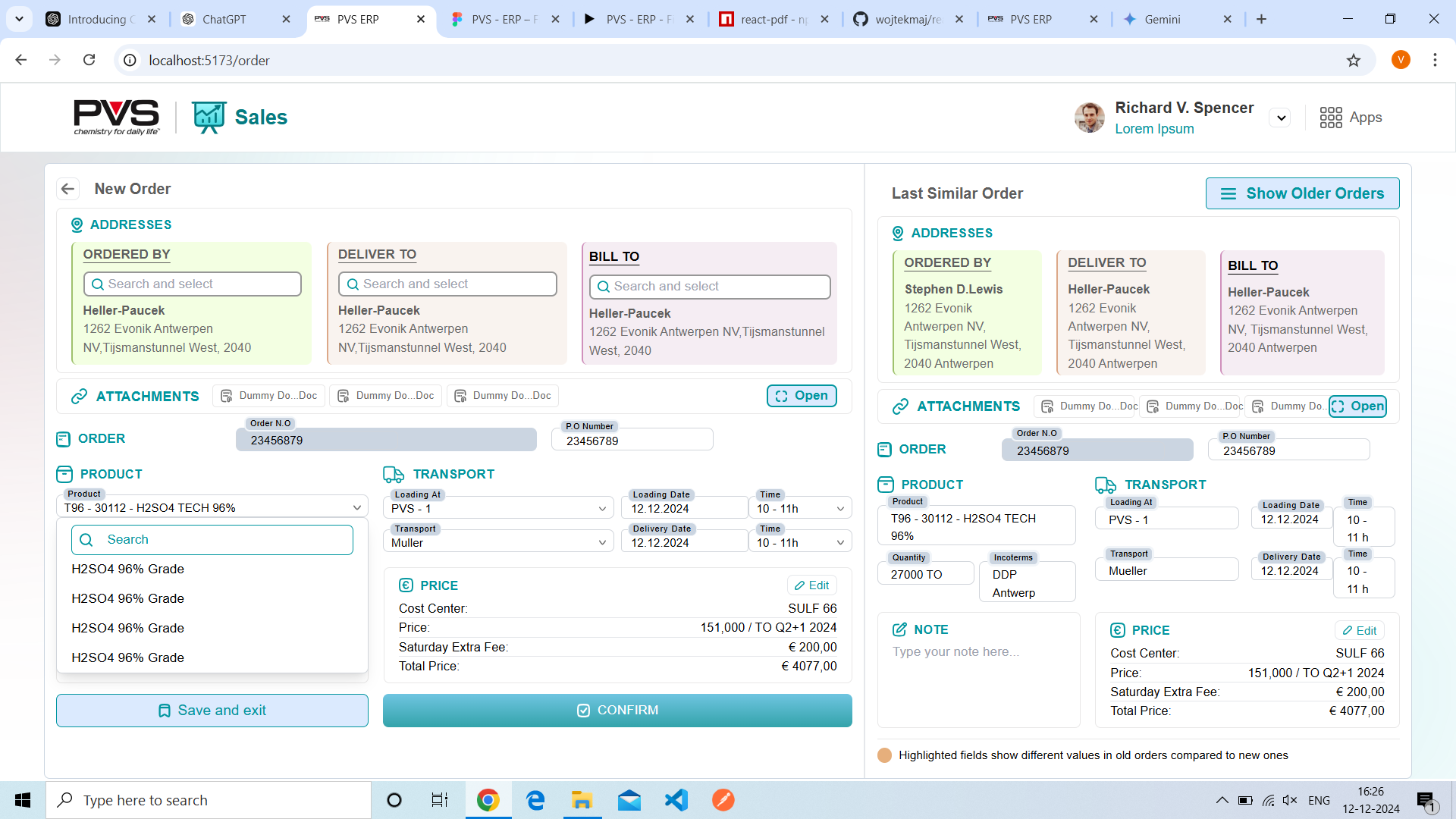The height and width of the screenshot is (819, 1456).
Task: Click the back arrow beside New Order
Action: [68, 189]
